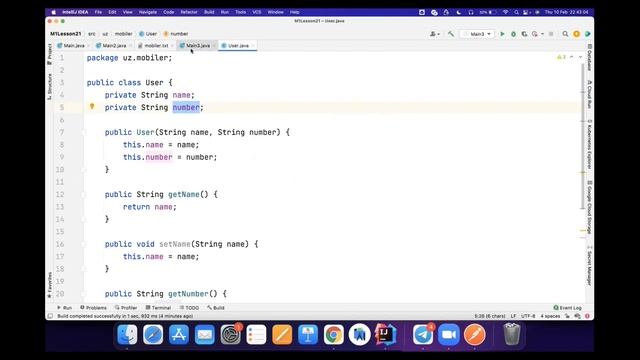Image resolution: width=640 pixels, height=360 pixels.
Task: Close the User.java tab
Action: click(253, 46)
